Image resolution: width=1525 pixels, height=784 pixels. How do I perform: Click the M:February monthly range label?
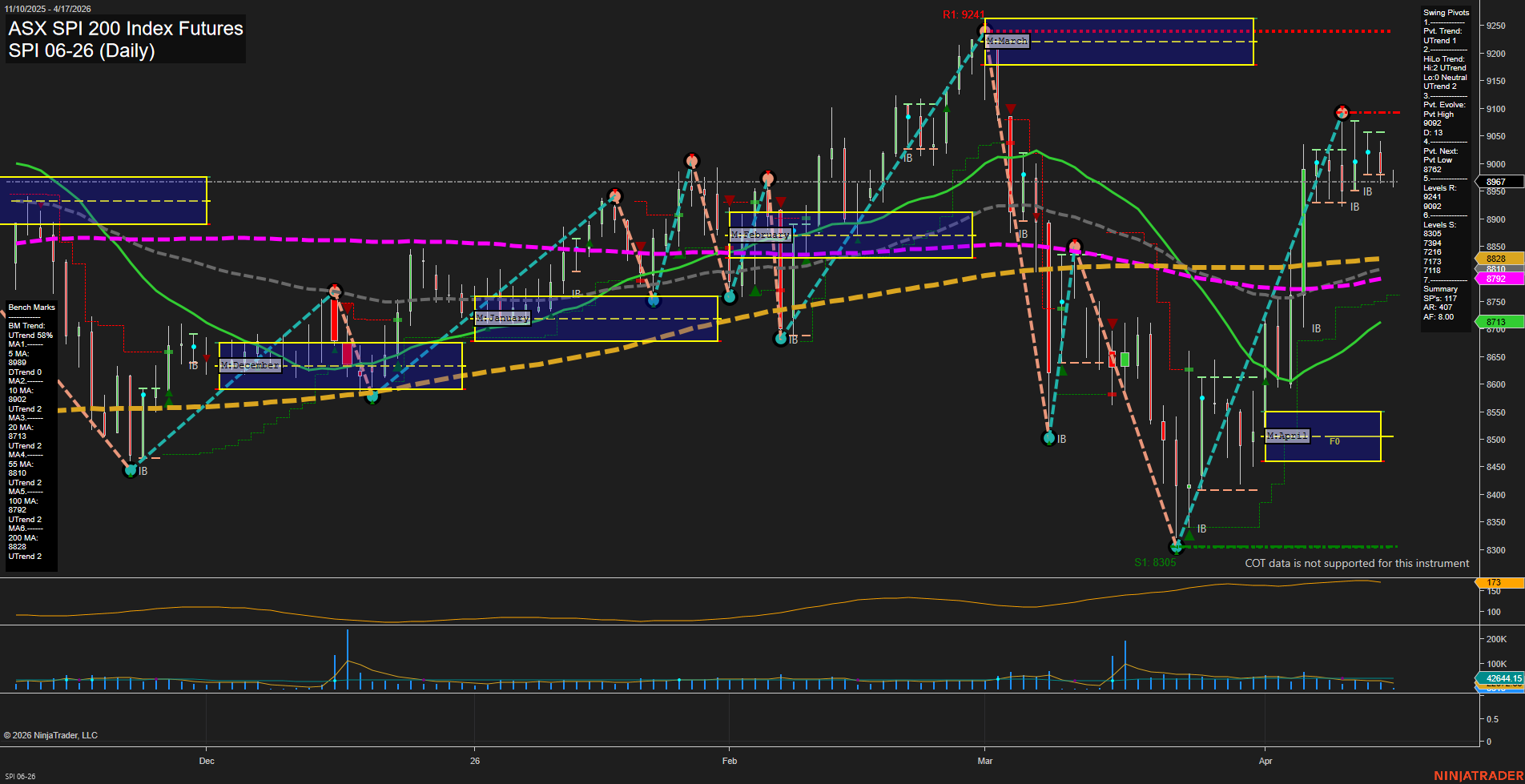760,235
